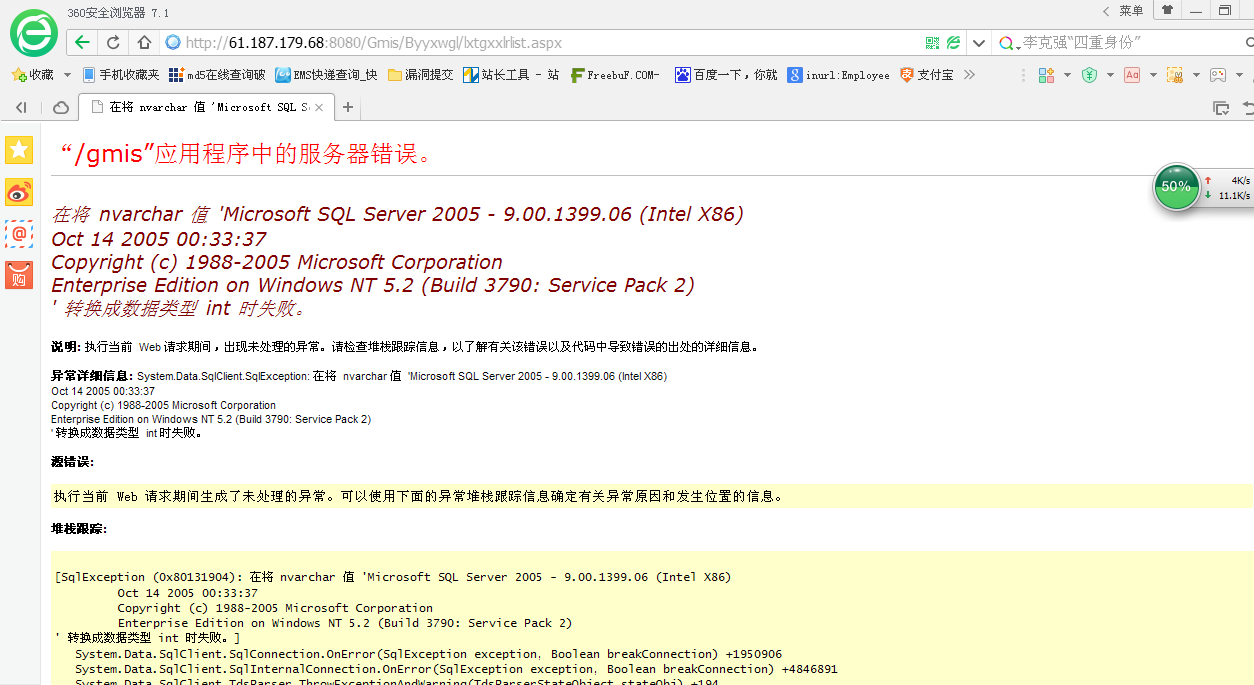
Task: Open the 站长工具 bookmark
Action: [511, 75]
